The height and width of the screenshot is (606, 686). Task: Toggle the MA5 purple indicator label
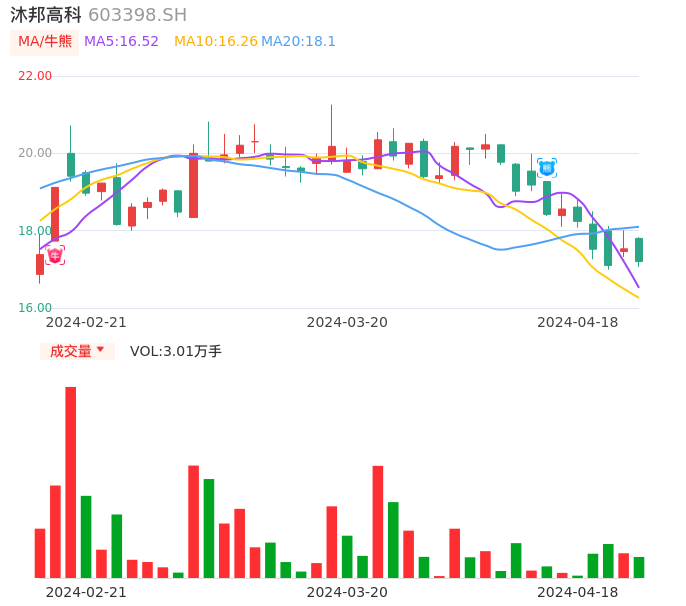[121, 41]
